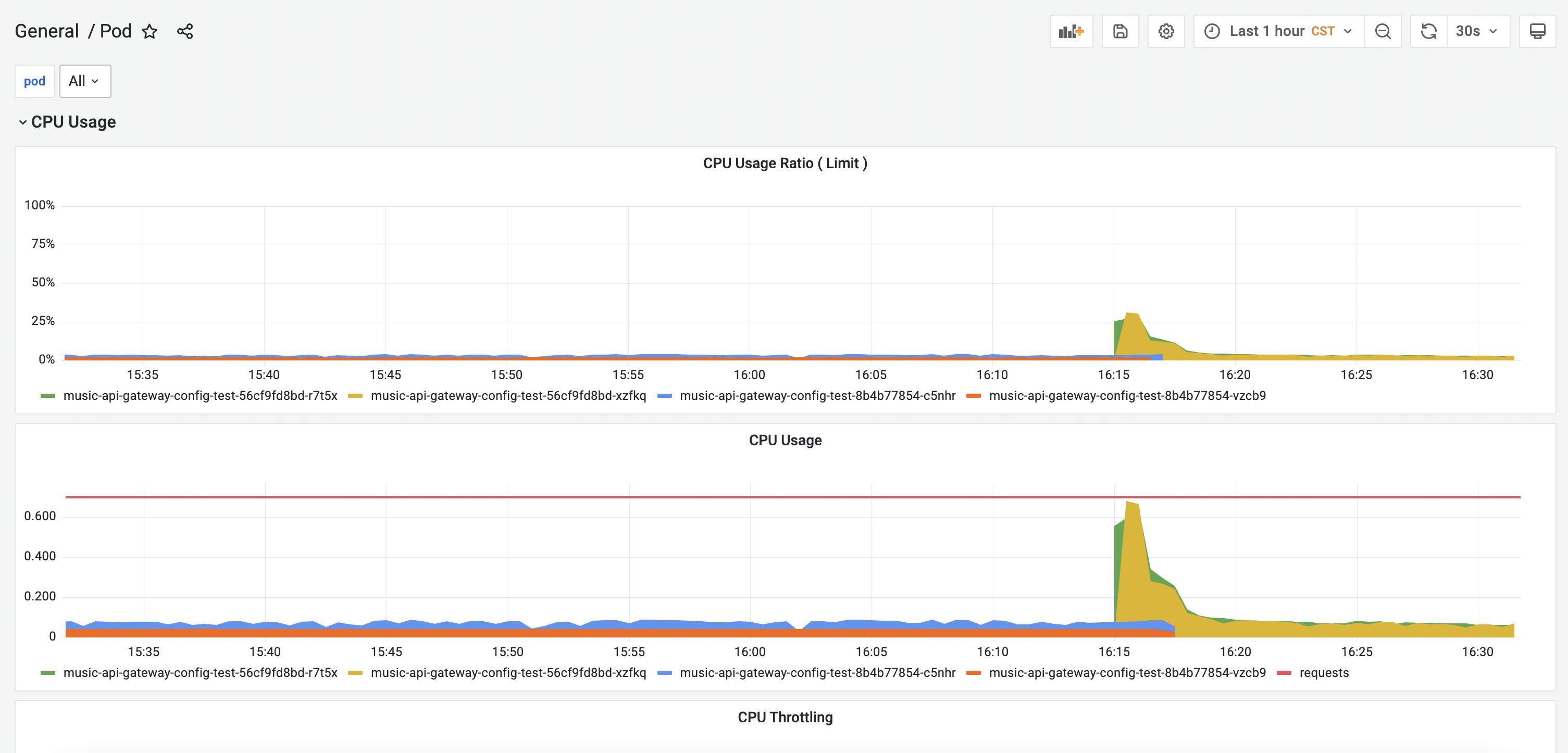Click the Add panel icon
The image size is (1568, 753).
click(x=1071, y=31)
